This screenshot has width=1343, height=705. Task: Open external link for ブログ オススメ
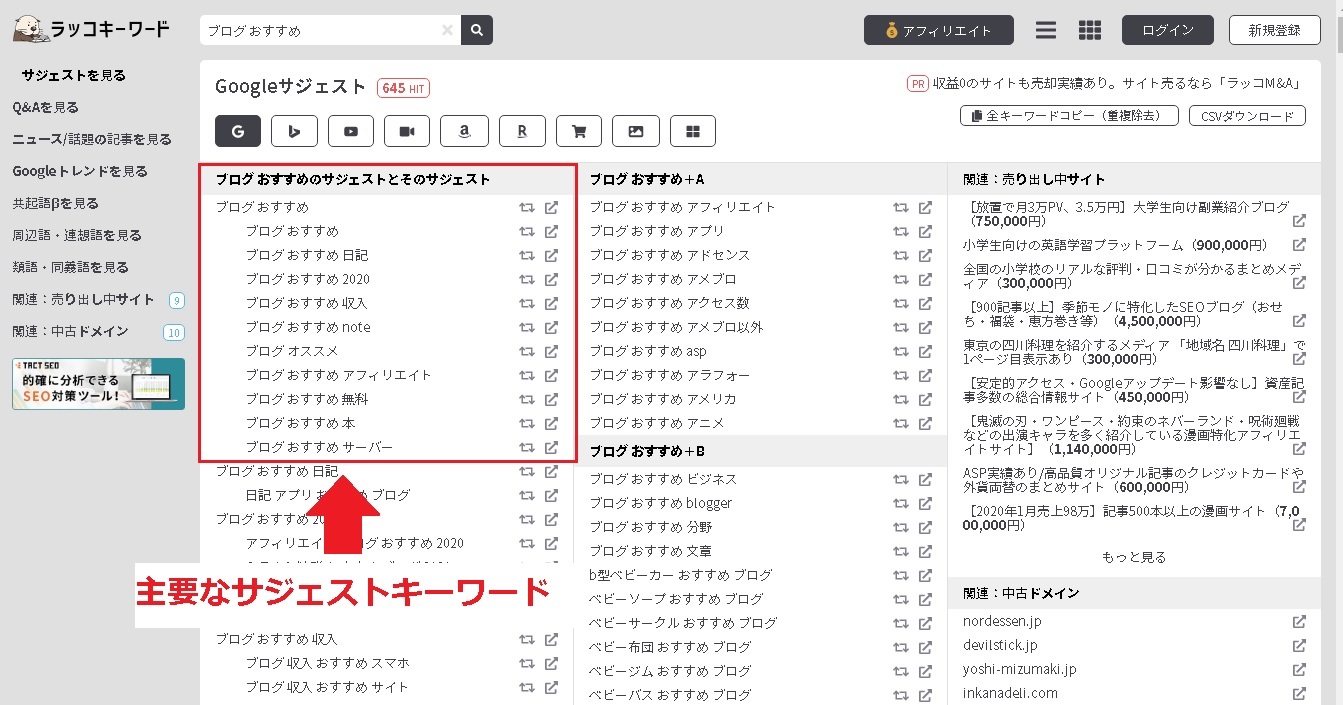[x=551, y=351]
